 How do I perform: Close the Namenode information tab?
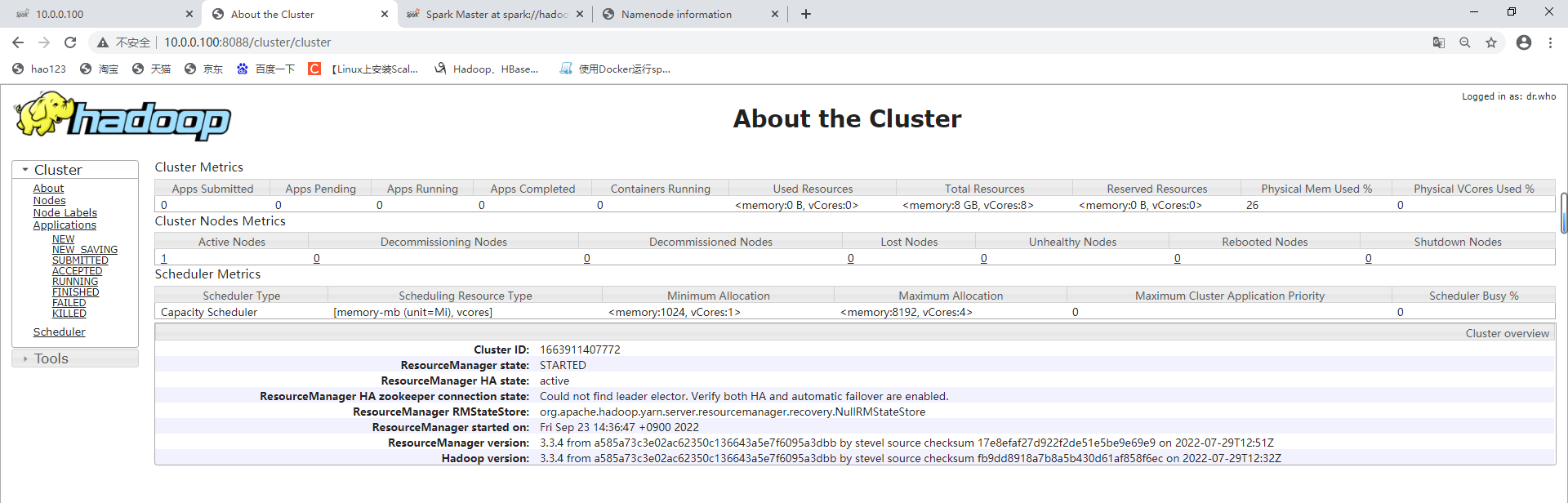tap(775, 14)
